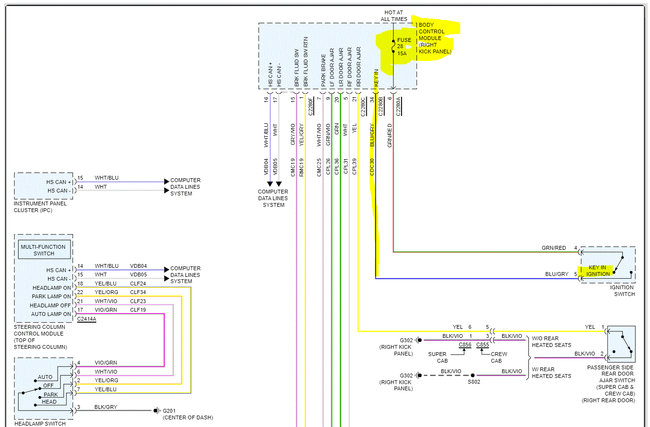The width and height of the screenshot is (650, 427).
Task: Click the "HOT AT ALL TIMES" label
Action: click(393, 16)
